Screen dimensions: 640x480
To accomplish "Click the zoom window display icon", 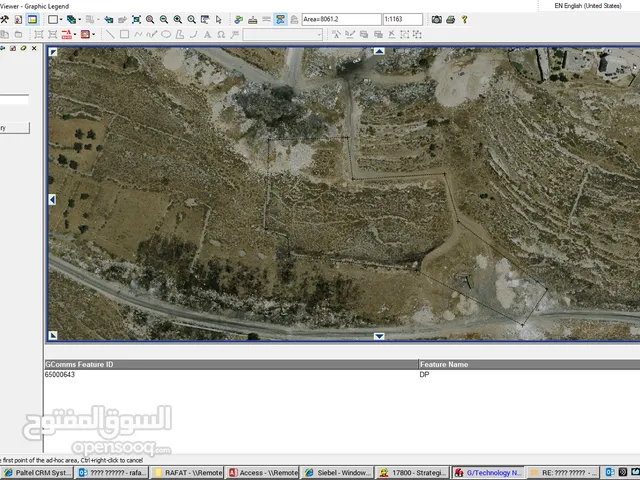I will click(x=205, y=19).
